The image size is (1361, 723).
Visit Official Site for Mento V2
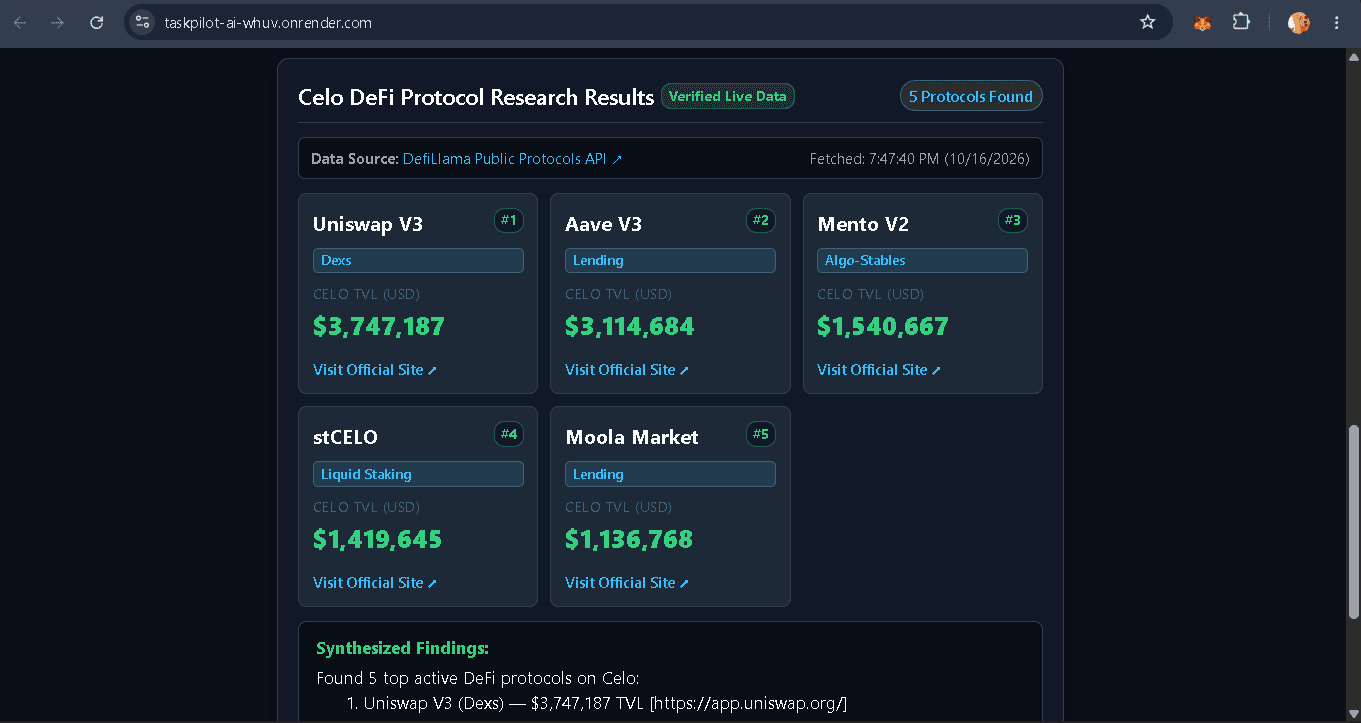[879, 370]
